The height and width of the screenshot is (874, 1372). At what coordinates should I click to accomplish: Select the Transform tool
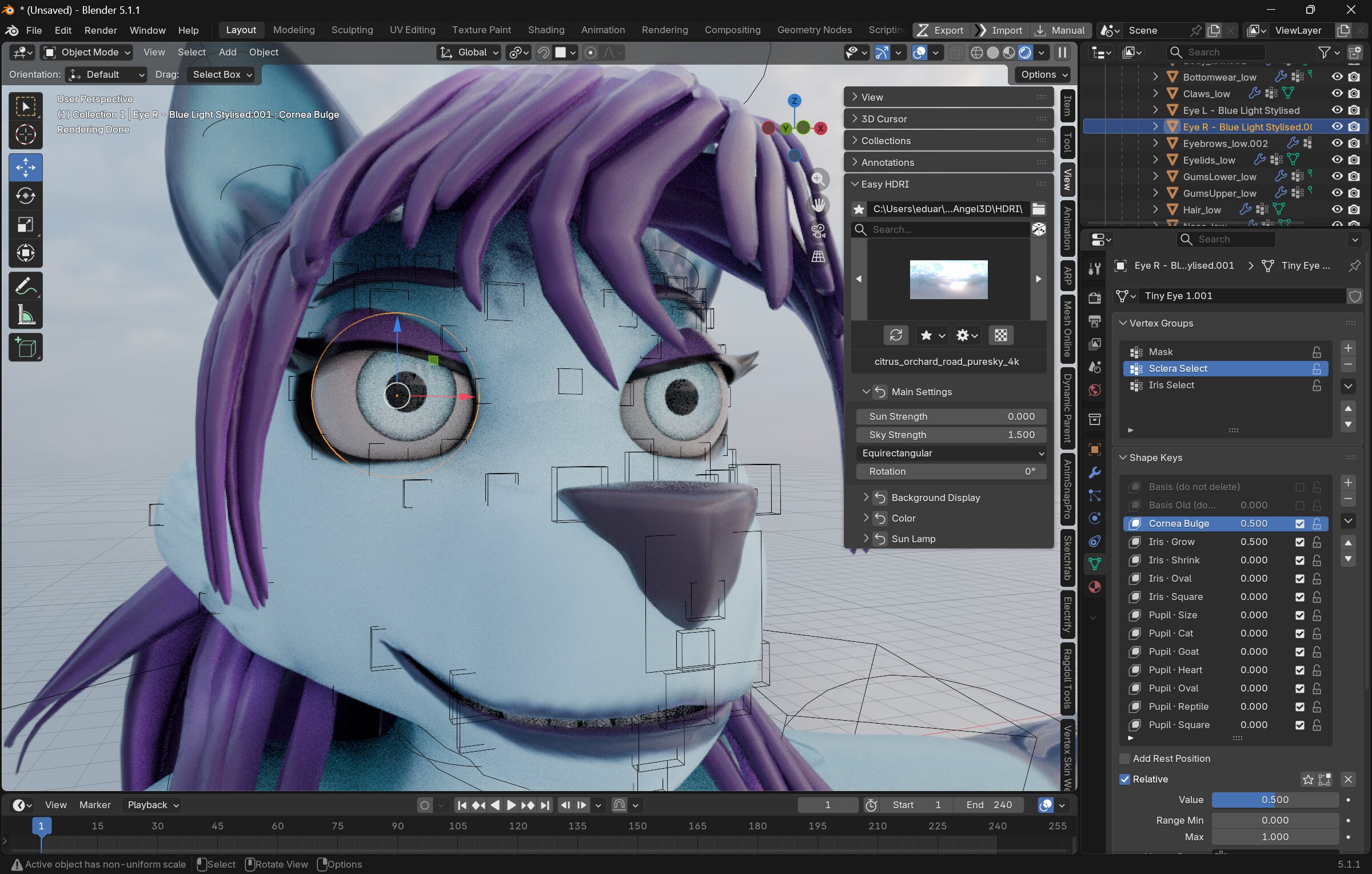(x=25, y=253)
